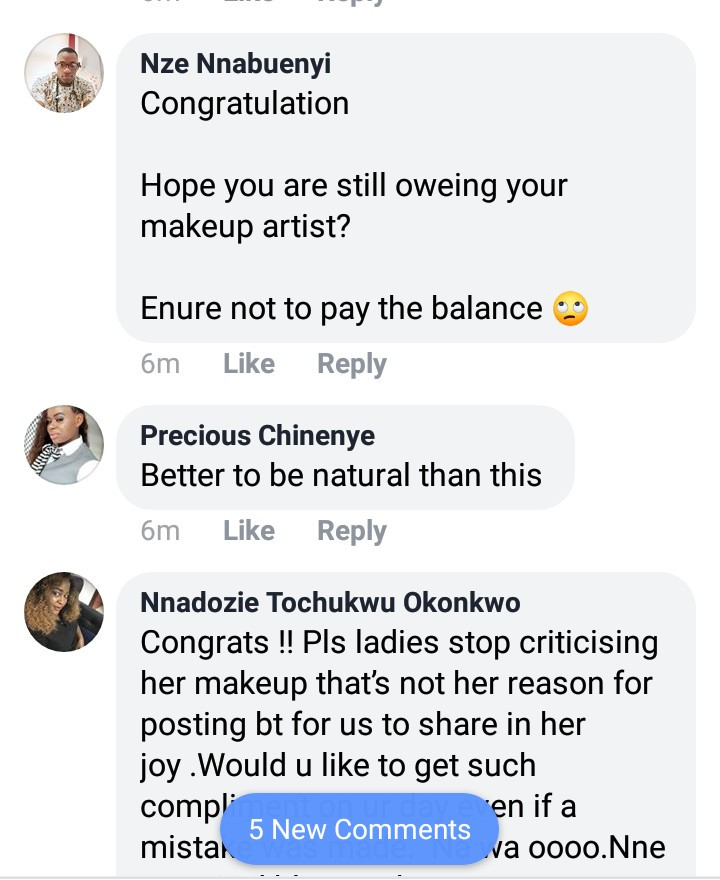Select the "Better to be natural than this" comment
Viewport: 720px width, 880px height.
click(341, 475)
